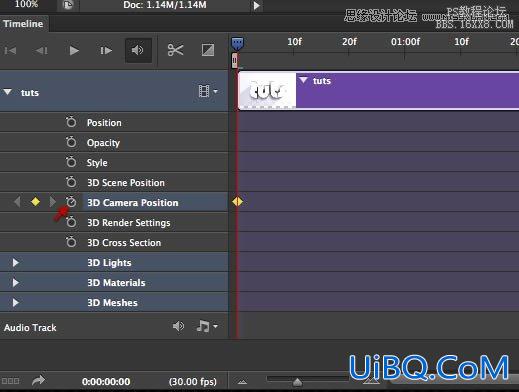Click the Audio Track label

click(30, 328)
